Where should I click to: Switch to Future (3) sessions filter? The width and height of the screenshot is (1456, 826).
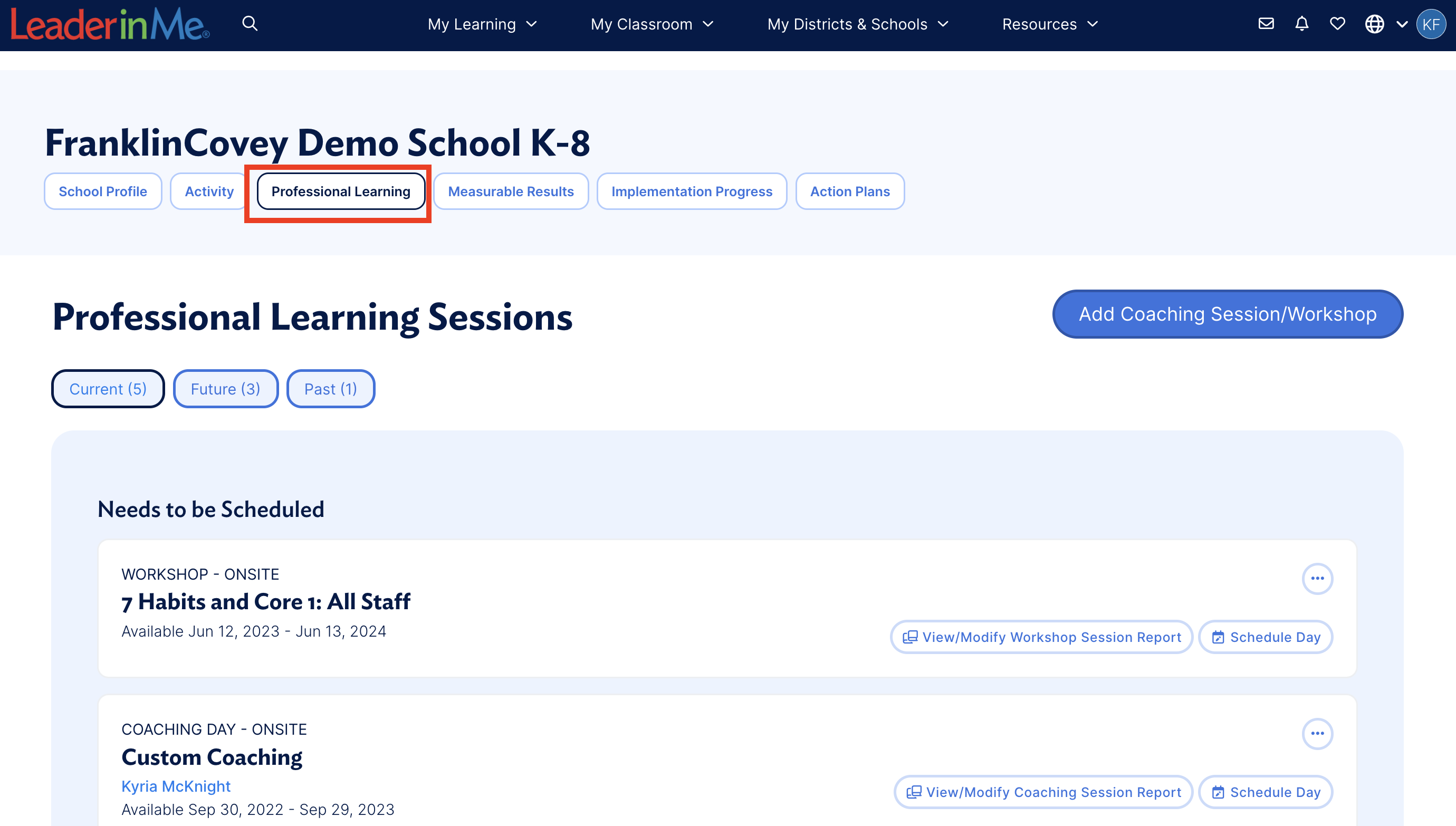click(225, 389)
